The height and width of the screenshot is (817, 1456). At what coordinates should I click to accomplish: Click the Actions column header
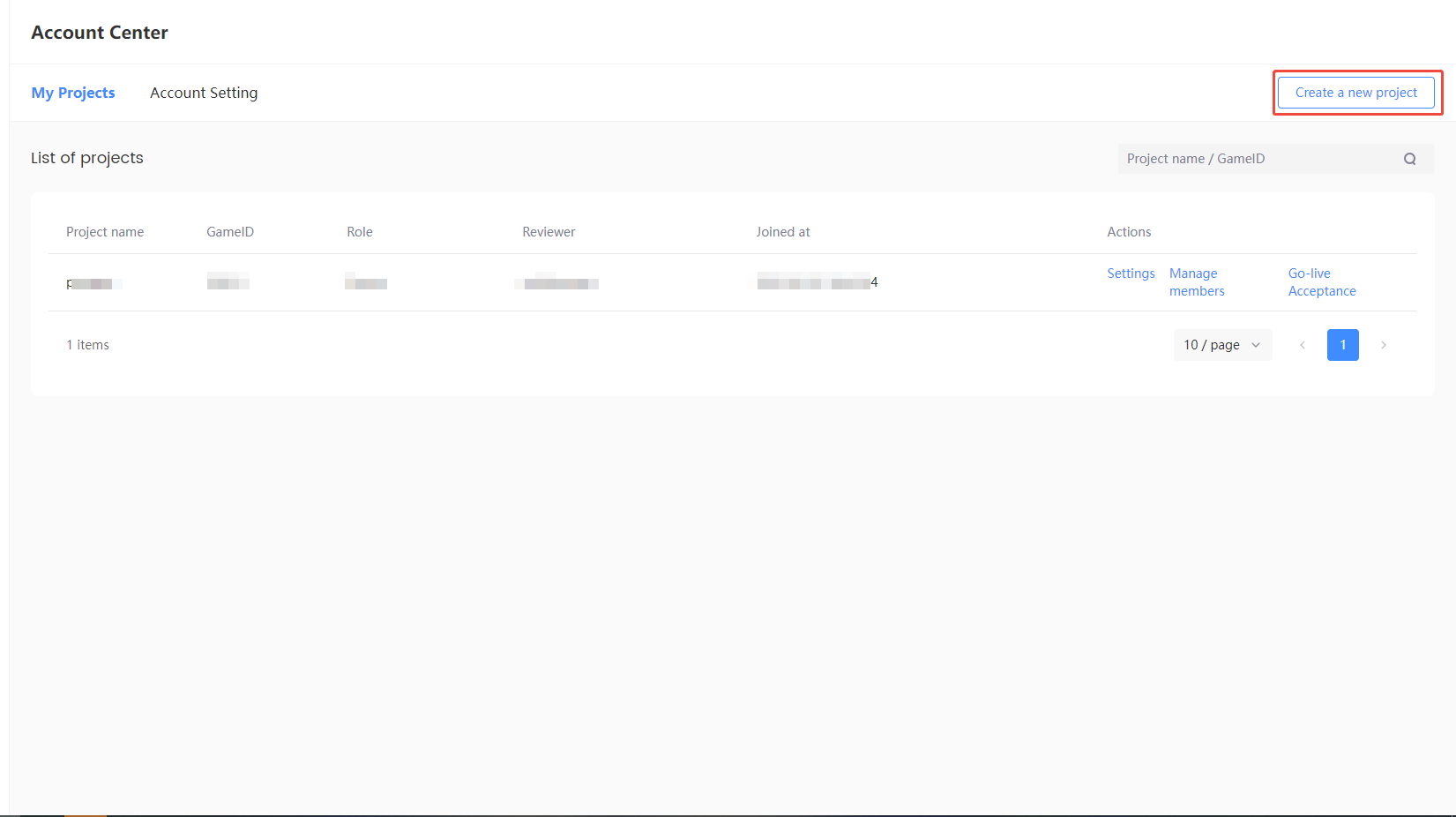1129,232
